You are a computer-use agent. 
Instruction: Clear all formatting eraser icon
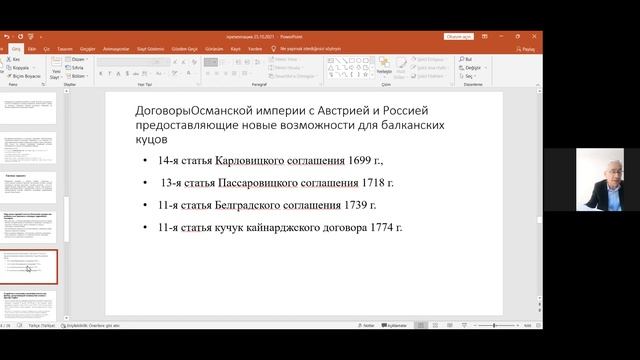point(194,62)
